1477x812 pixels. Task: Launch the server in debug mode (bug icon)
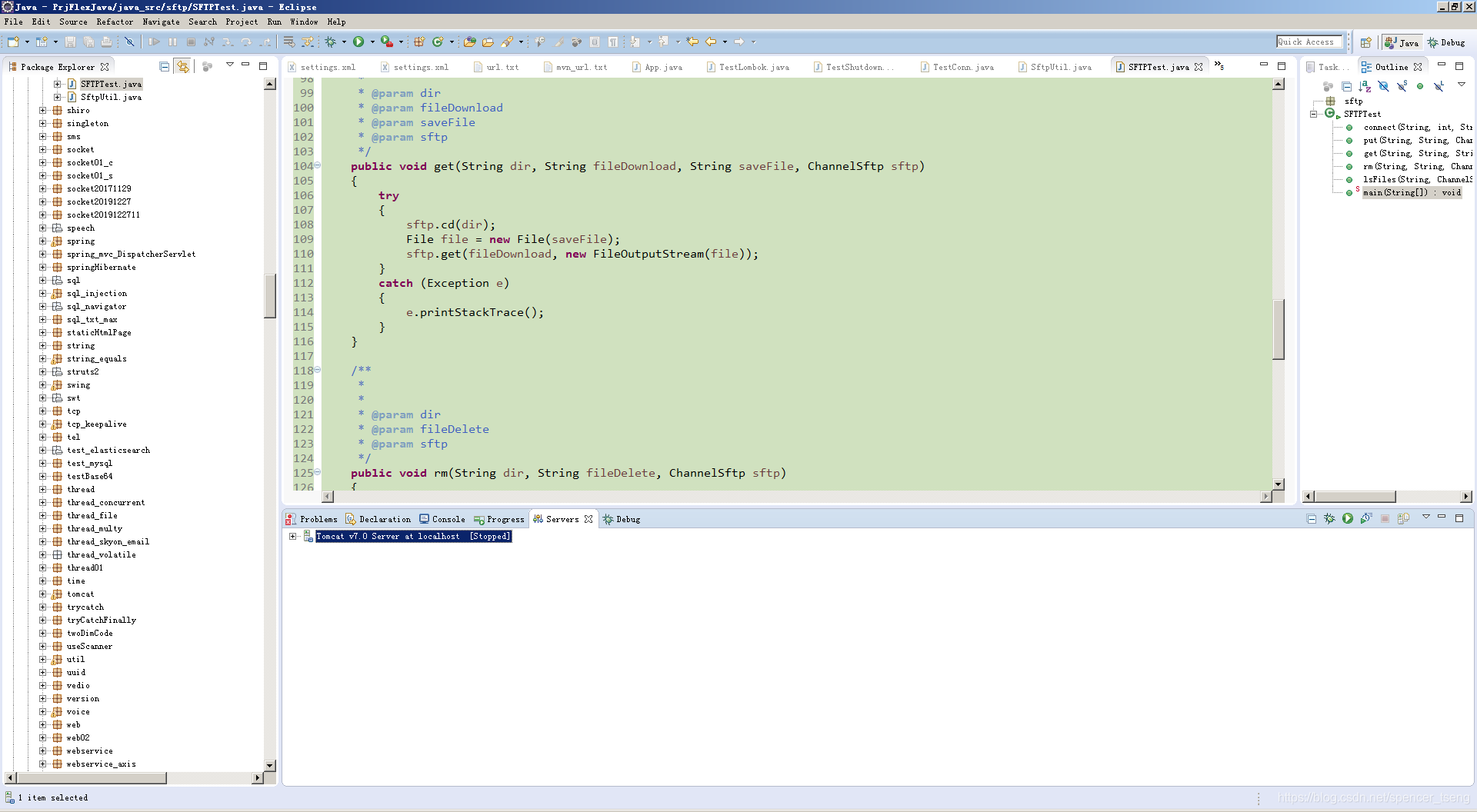[1329, 518]
